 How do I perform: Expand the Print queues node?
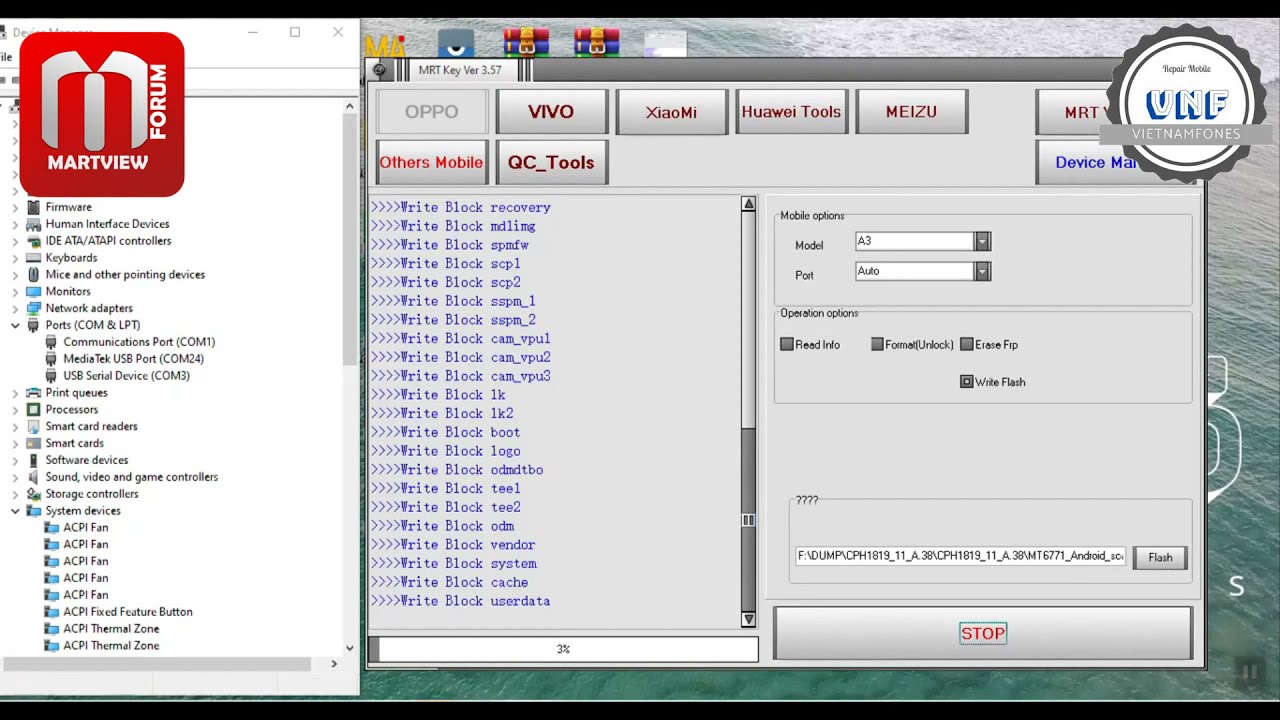coord(15,393)
